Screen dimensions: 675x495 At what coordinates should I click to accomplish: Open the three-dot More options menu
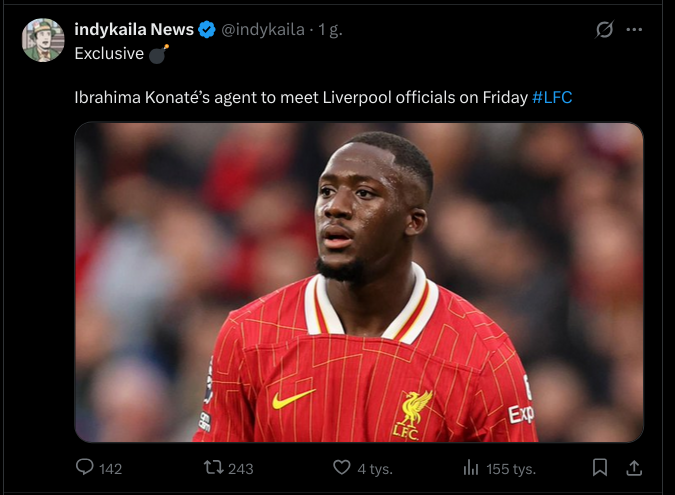point(634,30)
